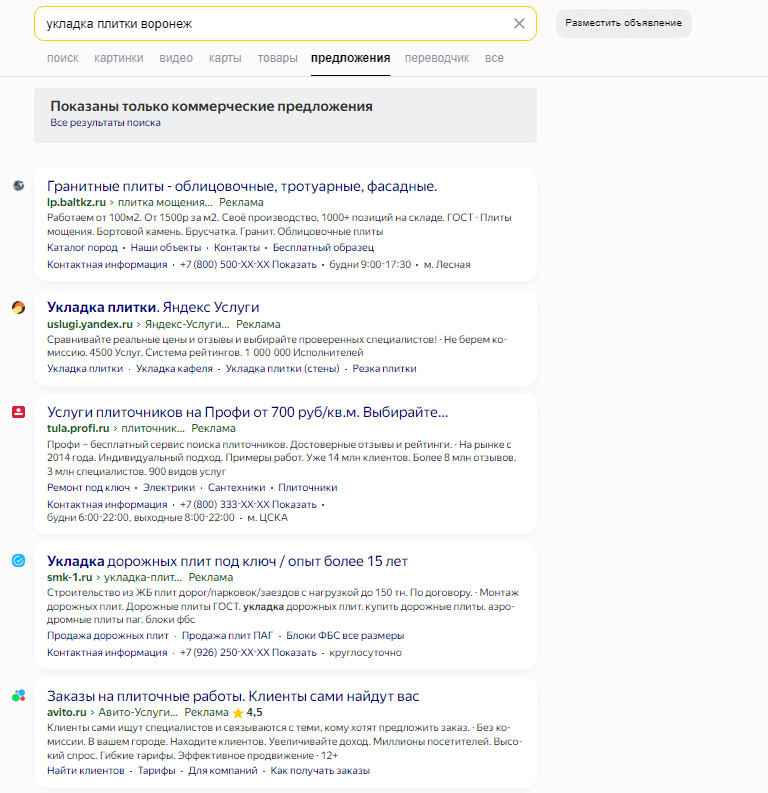This screenshot has height=793, width=768.
Task: Click the Yandex Uslugi favicon
Action: click(19, 307)
